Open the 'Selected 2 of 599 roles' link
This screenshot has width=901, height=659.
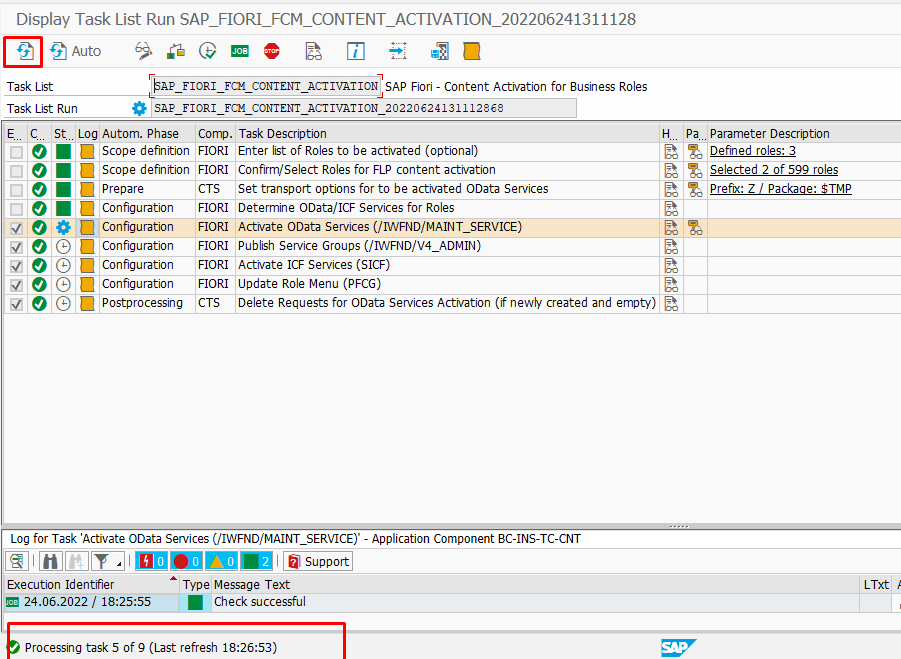click(x=774, y=170)
